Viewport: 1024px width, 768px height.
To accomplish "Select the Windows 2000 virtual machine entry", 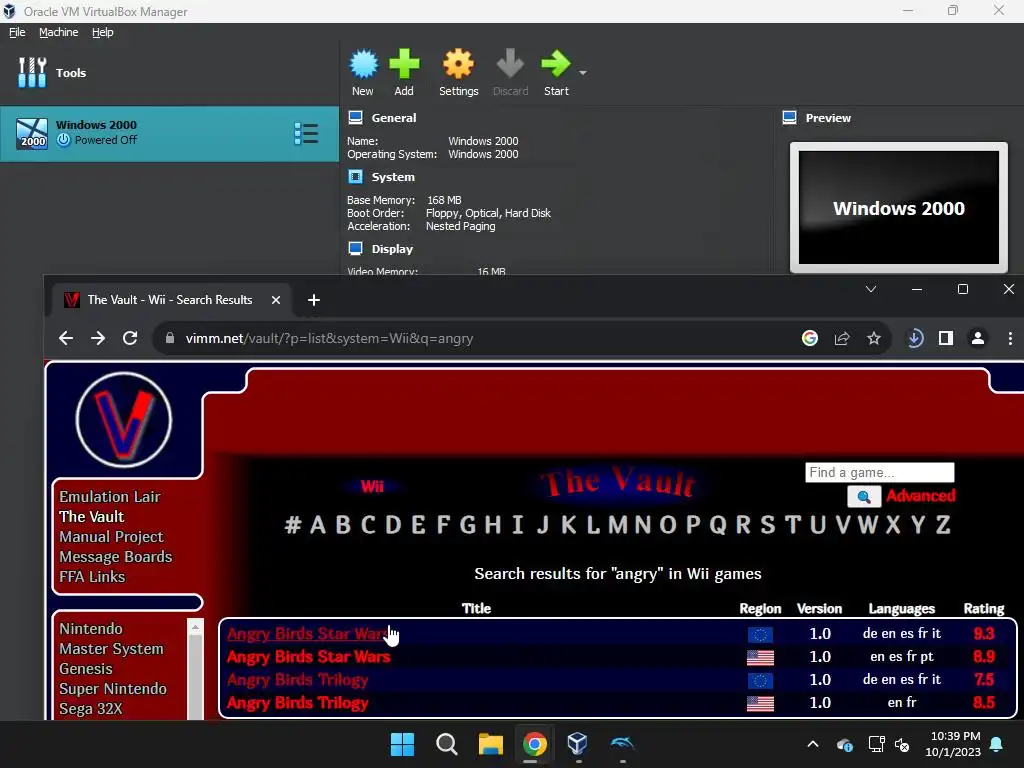I will 169,133.
